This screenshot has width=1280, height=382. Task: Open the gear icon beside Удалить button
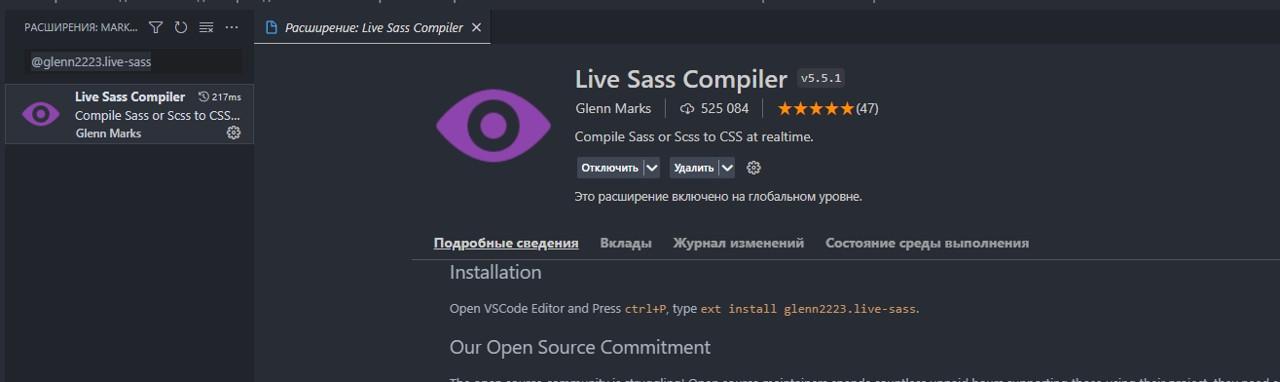[754, 168]
